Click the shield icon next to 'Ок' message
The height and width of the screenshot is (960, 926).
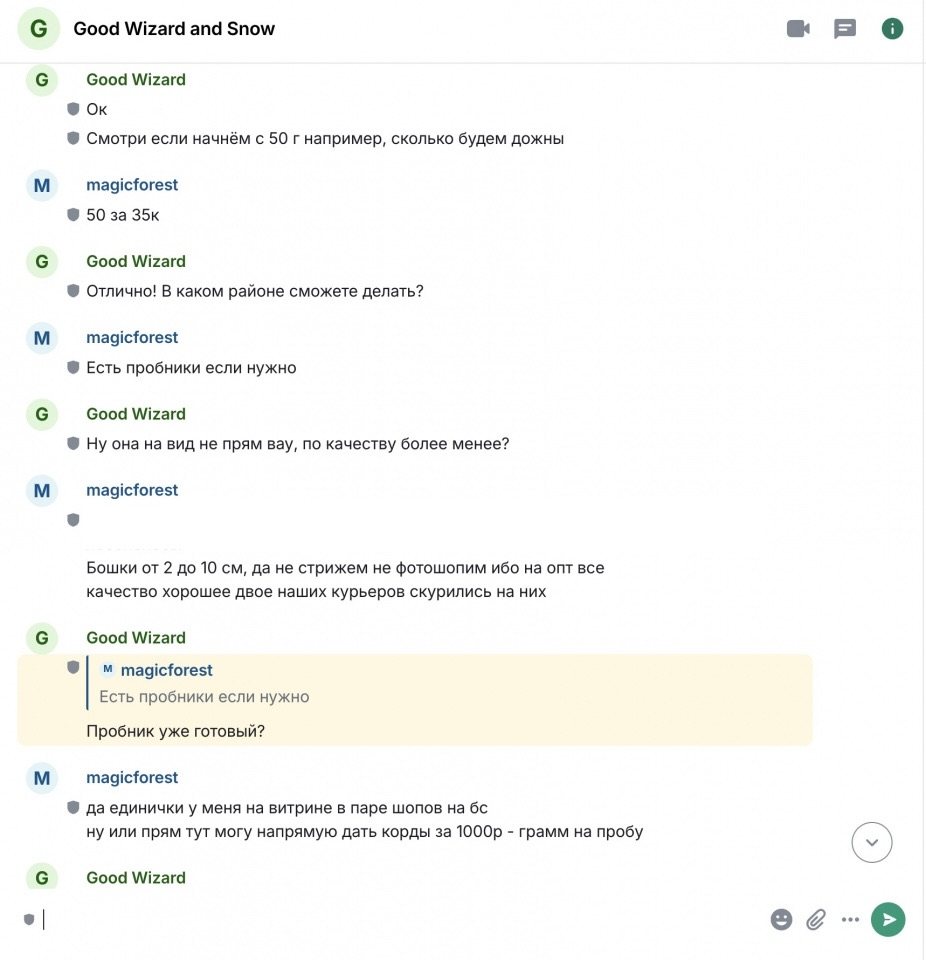click(73, 109)
